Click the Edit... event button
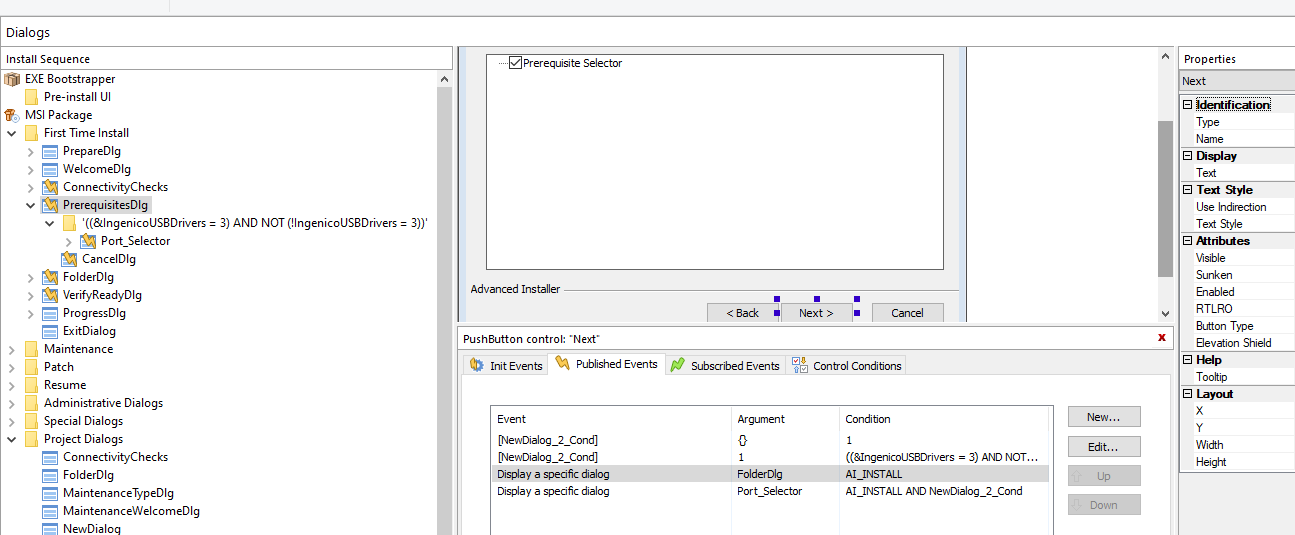 tap(1103, 446)
